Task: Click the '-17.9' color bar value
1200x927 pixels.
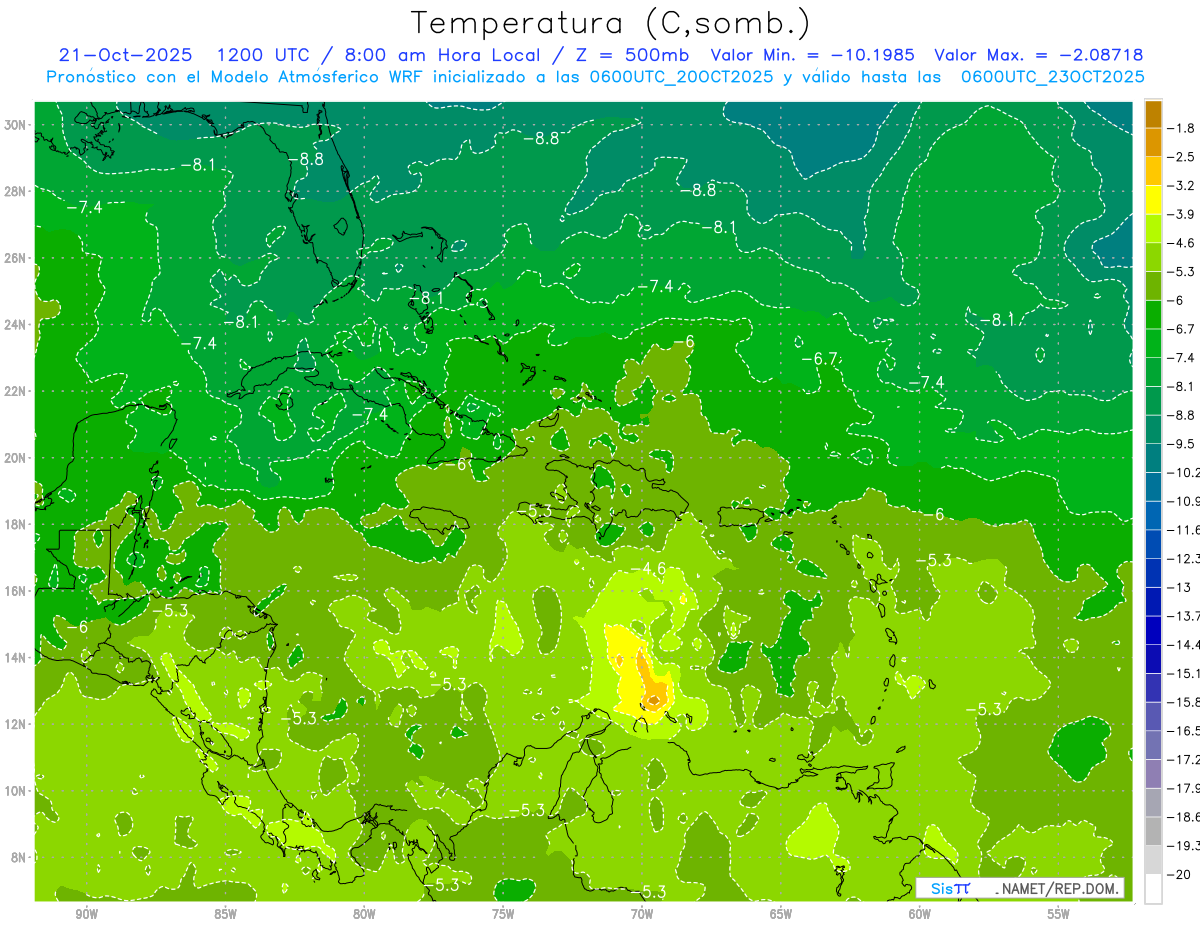Action: pos(1182,788)
